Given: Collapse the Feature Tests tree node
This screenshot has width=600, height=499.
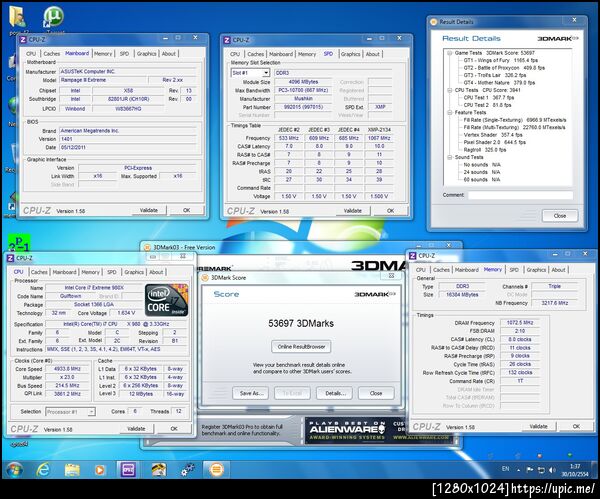Looking at the screenshot, I should (x=450, y=113).
